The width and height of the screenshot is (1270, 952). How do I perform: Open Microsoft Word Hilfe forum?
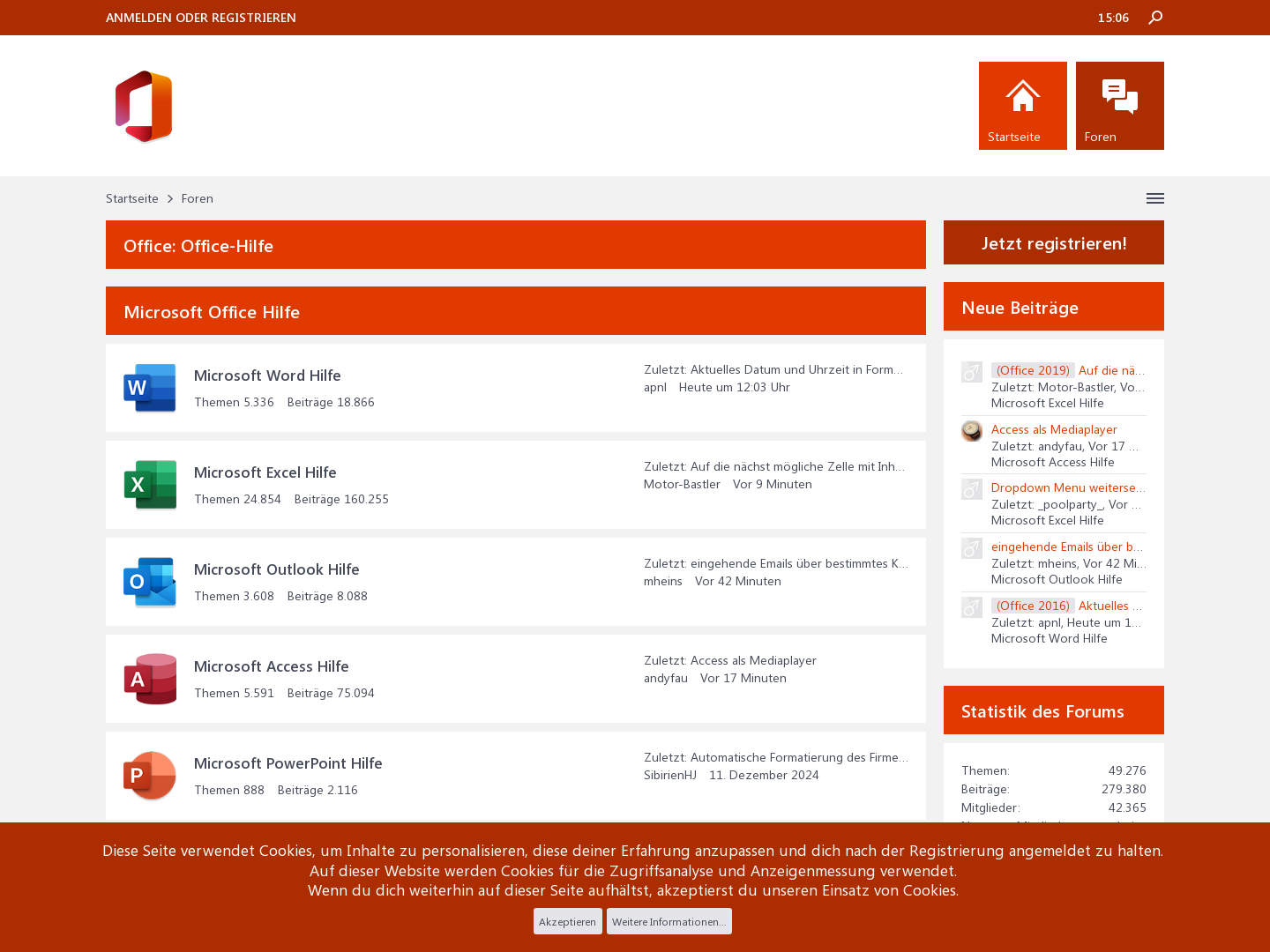[267, 376]
